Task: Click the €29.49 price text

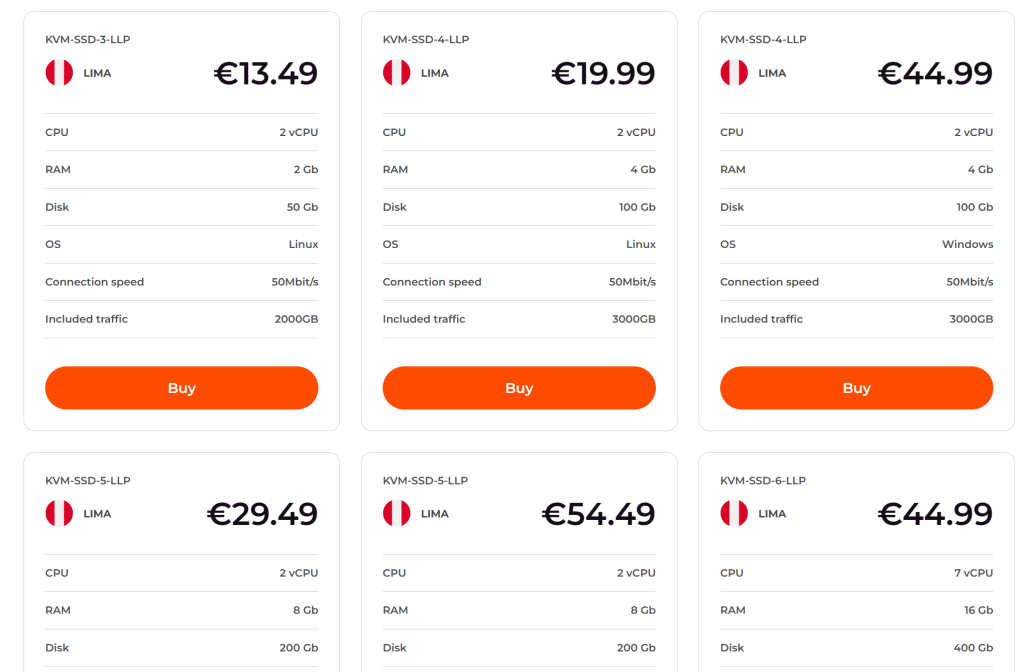Action: click(x=263, y=514)
